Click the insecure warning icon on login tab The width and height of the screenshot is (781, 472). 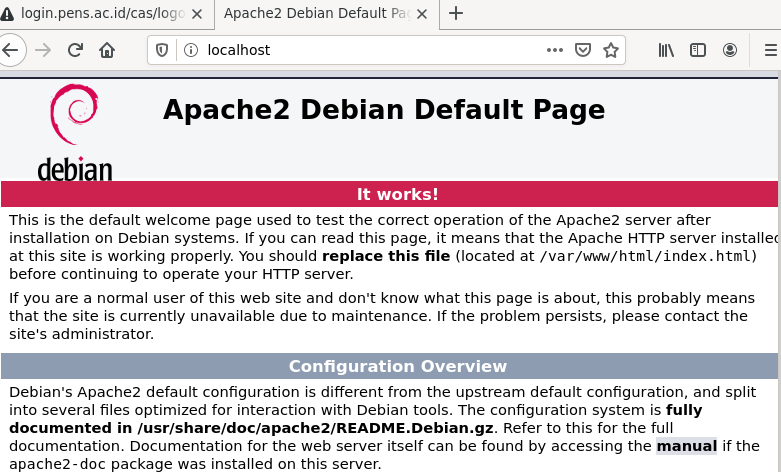pos(7,14)
